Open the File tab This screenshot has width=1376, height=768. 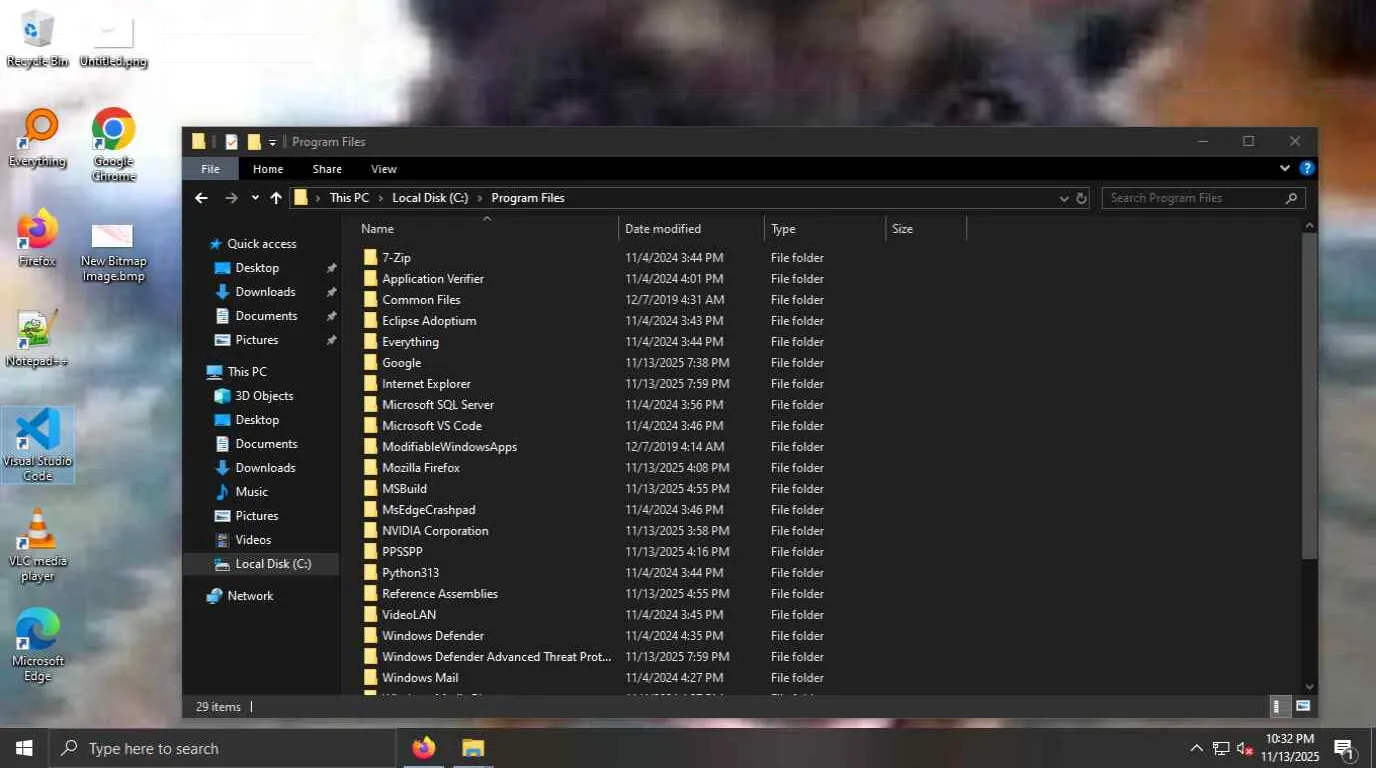click(210, 169)
